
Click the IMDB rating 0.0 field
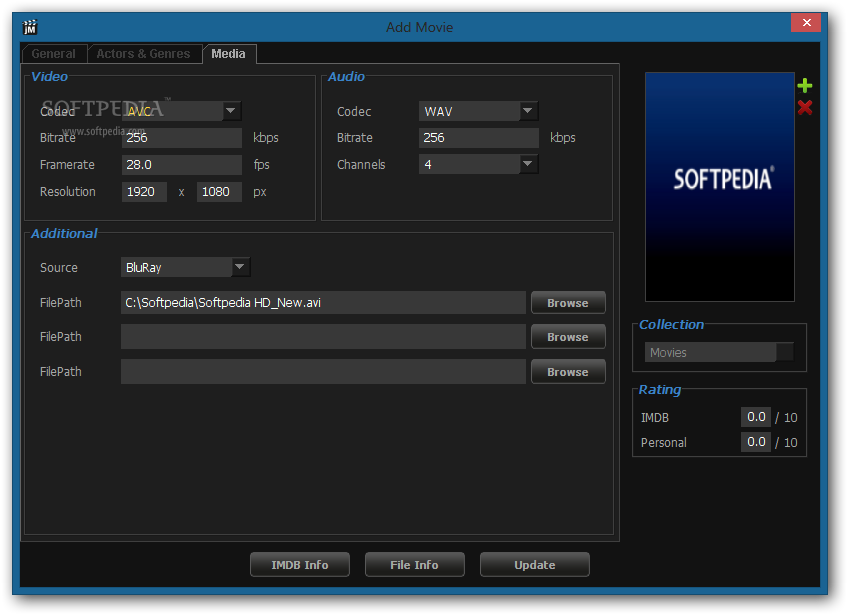pos(756,417)
